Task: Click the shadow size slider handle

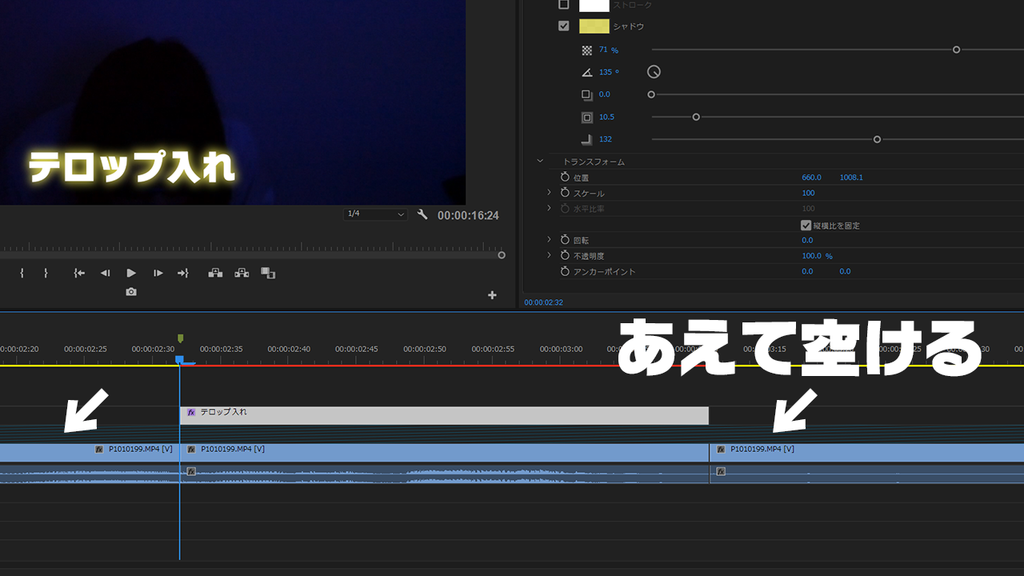Action: pyautogui.click(x=696, y=117)
